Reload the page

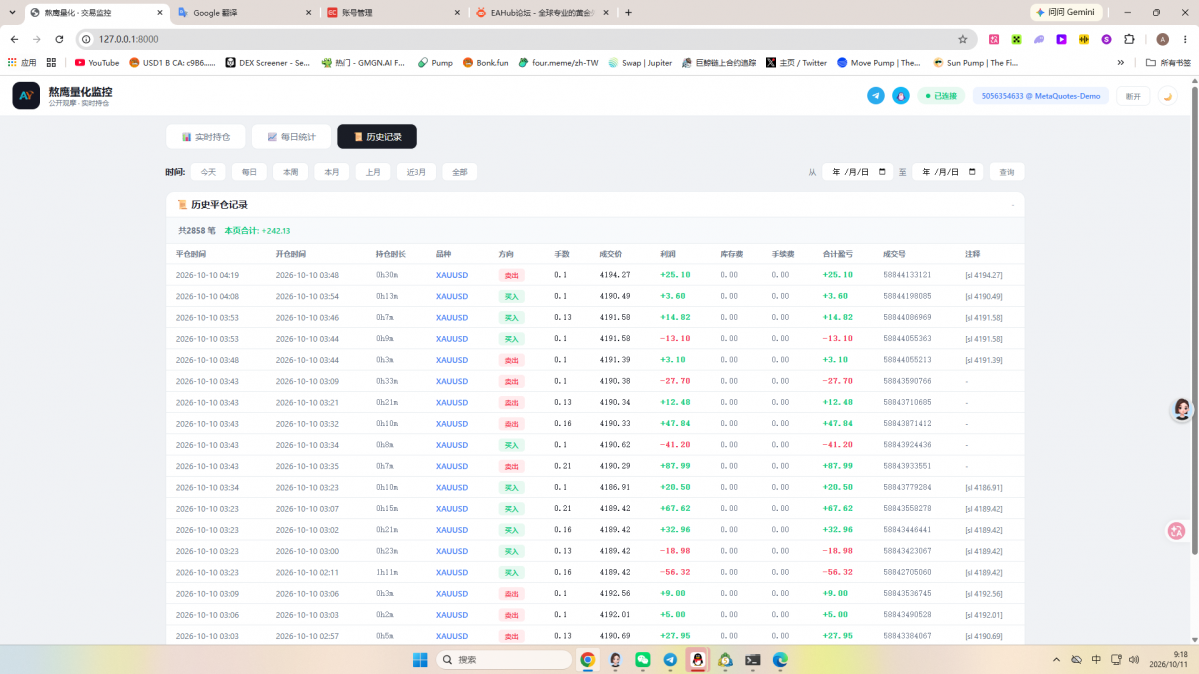click(59, 39)
